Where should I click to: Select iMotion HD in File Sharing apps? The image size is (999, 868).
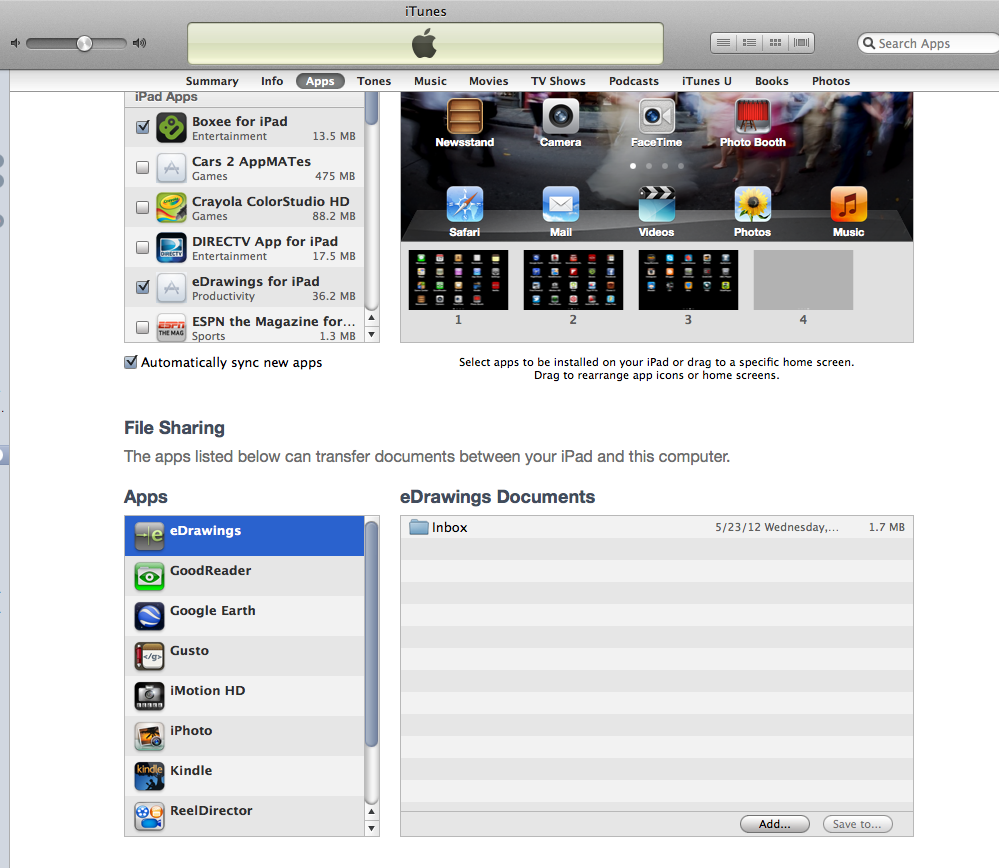click(244, 696)
